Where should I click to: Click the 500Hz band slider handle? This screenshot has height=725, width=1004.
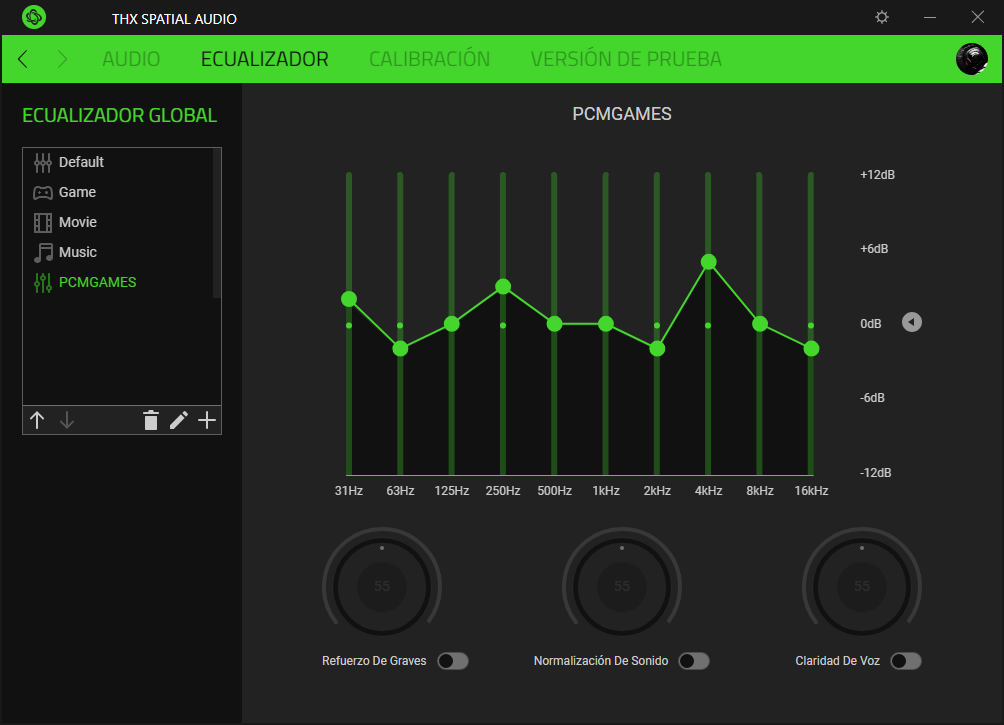(555, 324)
